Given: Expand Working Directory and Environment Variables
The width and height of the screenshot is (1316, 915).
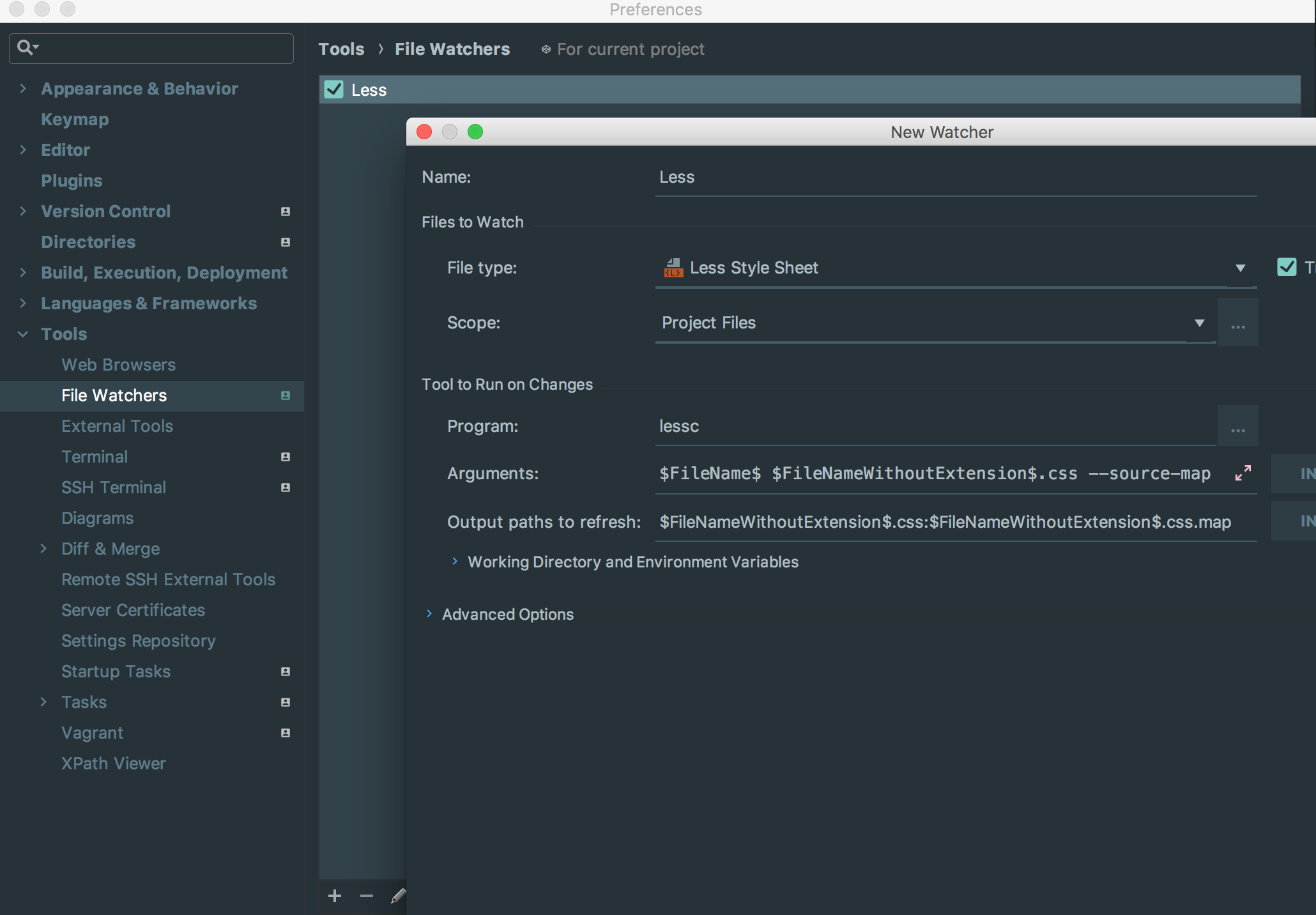Looking at the screenshot, I should tap(455, 562).
